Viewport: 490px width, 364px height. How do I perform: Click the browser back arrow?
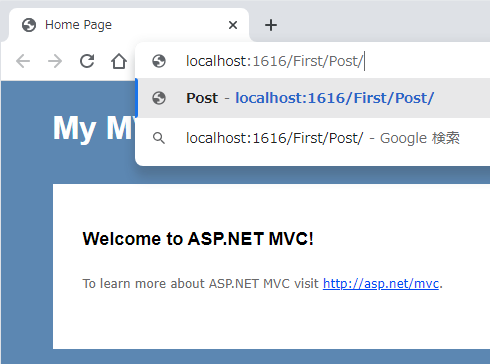click(x=23, y=61)
